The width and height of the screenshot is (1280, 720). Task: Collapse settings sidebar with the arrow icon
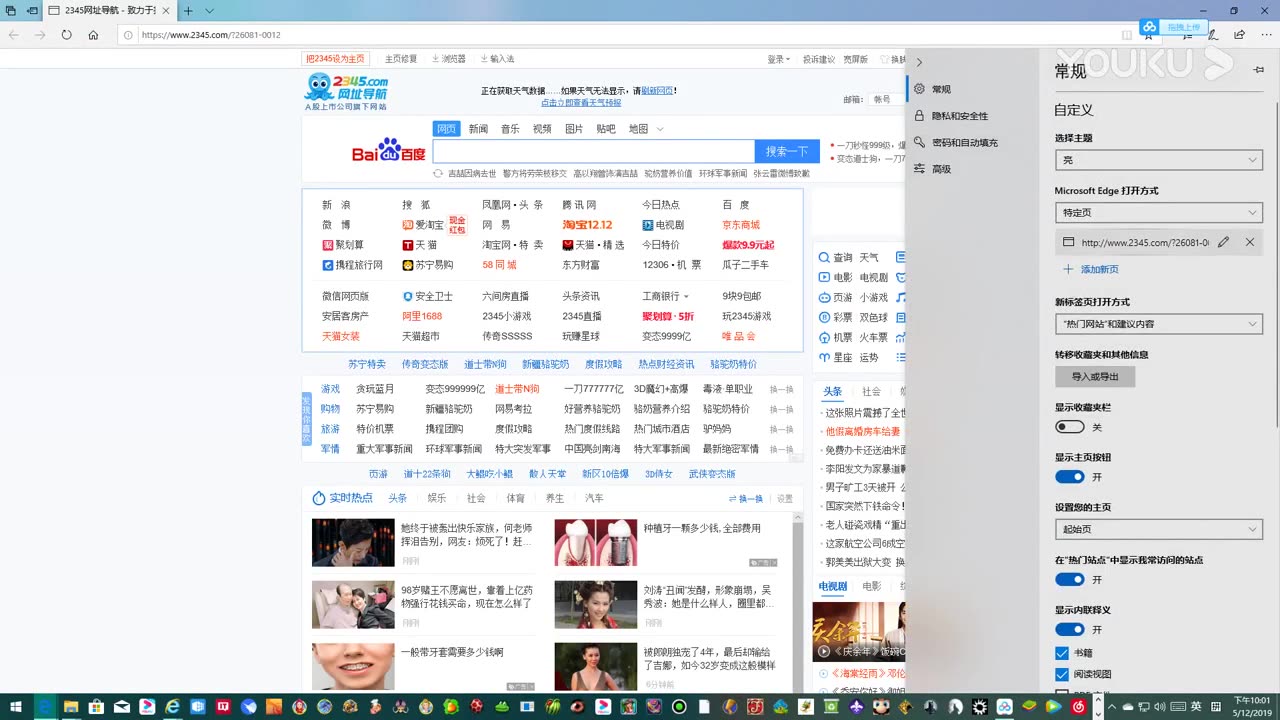tap(919, 62)
